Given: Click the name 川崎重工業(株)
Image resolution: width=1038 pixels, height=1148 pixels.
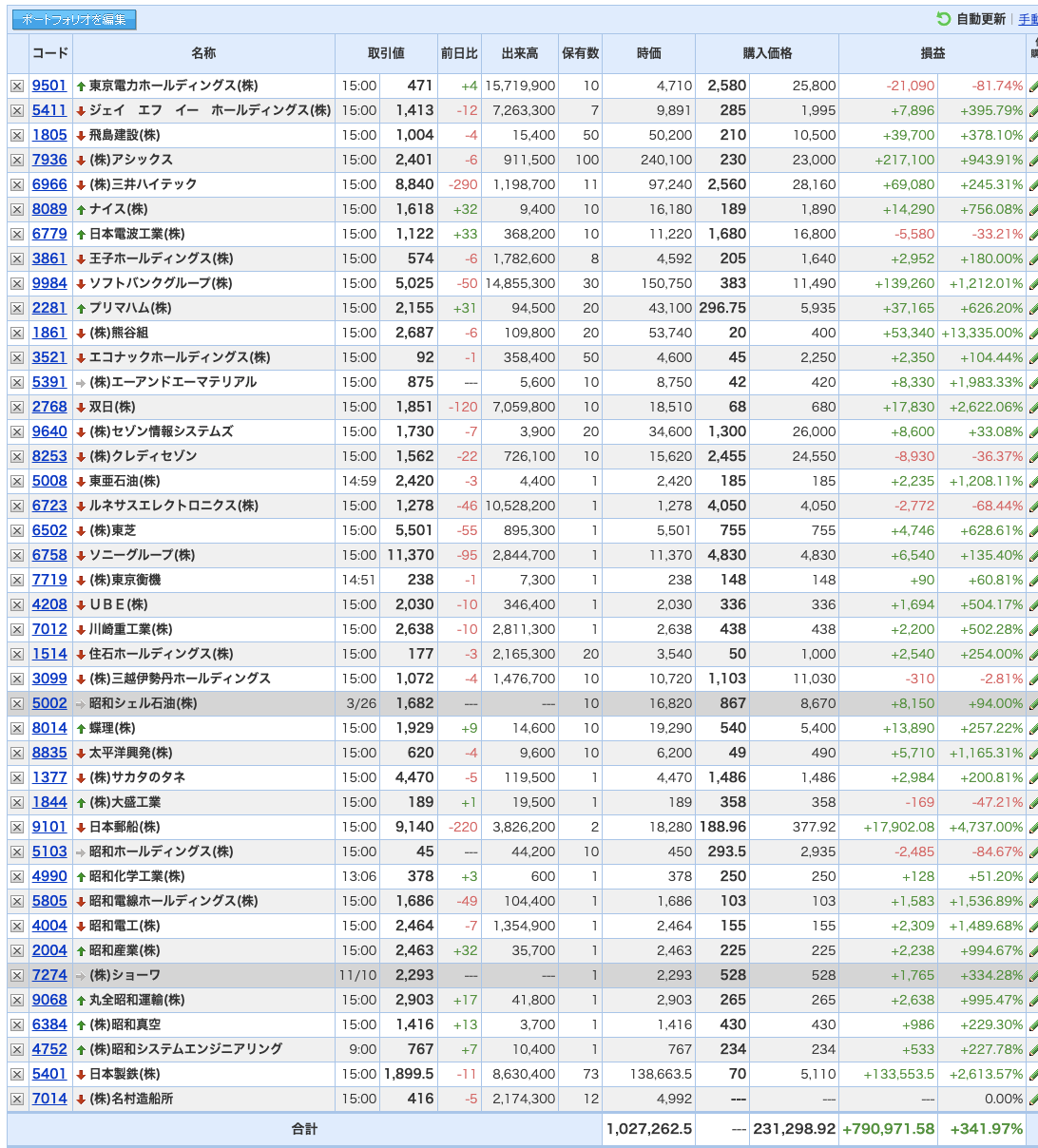Looking at the screenshot, I should pos(130,629).
